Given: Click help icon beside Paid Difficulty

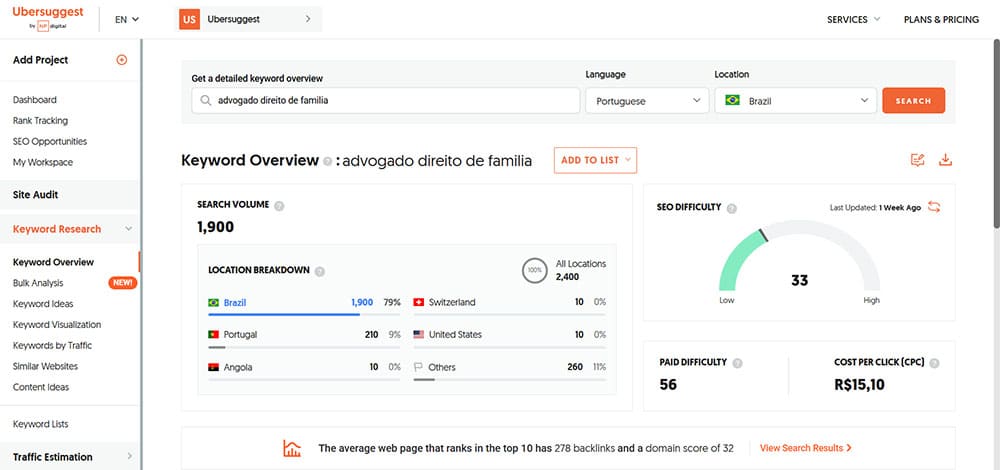Looking at the screenshot, I should pos(737,363).
